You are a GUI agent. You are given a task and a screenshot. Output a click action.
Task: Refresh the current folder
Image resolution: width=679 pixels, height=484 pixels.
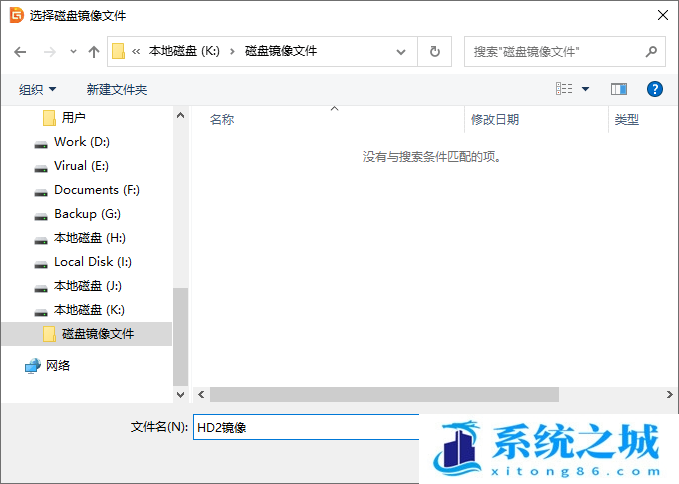(435, 52)
